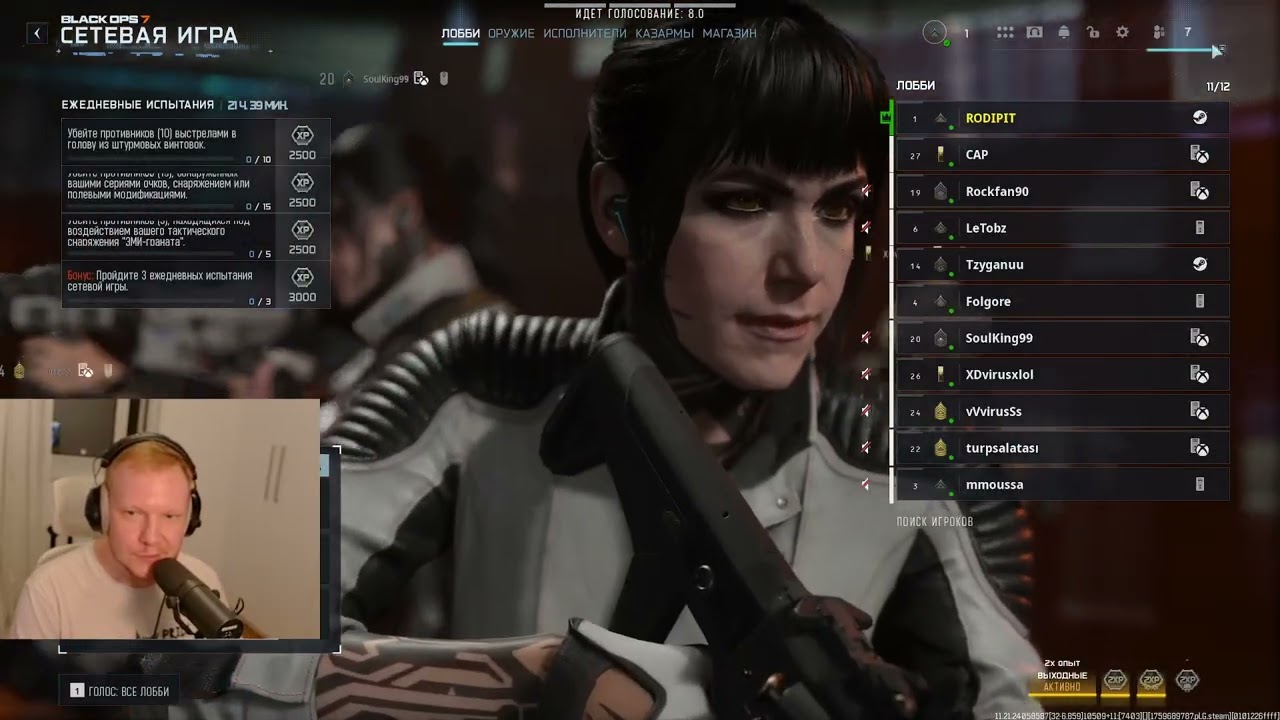Open the ЛОББИ tab
This screenshot has height=720, width=1280.
(x=461, y=33)
